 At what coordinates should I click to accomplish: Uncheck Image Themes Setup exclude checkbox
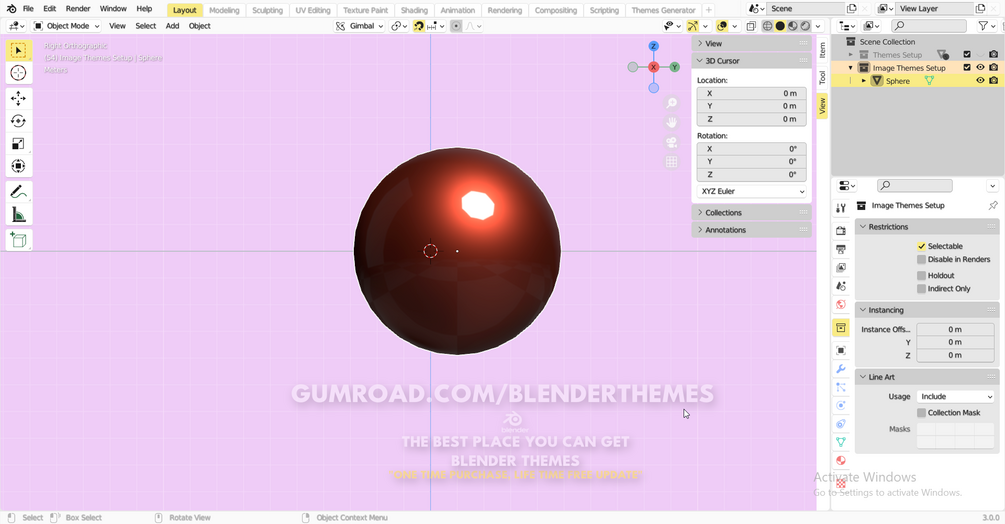pos(967,67)
